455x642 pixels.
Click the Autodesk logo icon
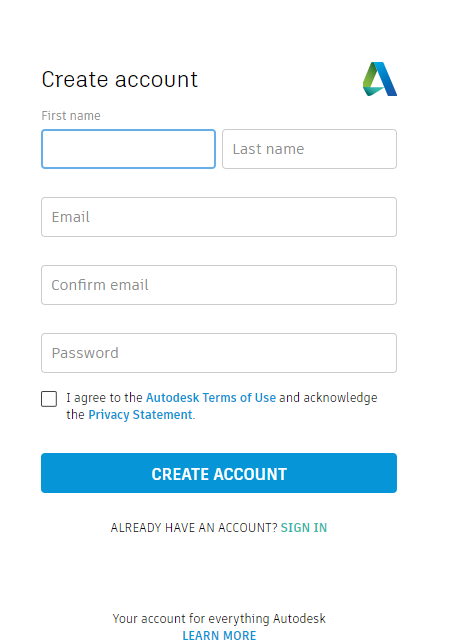(380, 79)
